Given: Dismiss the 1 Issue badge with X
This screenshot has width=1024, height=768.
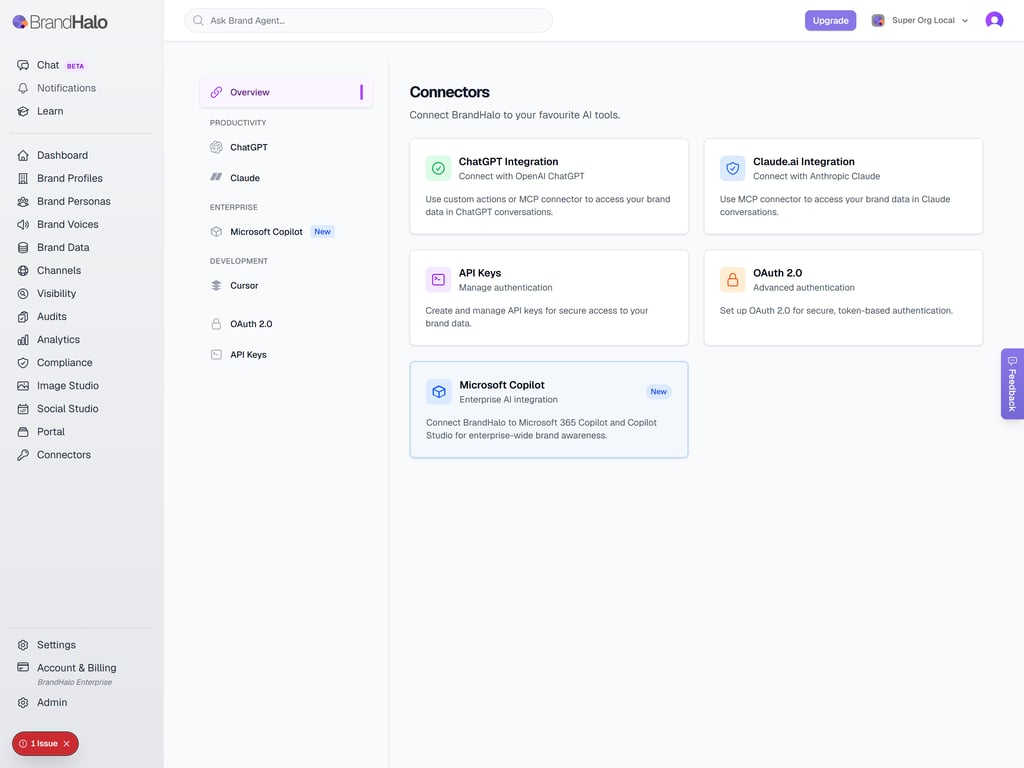Looking at the screenshot, I should pyautogui.click(x=67, y=744).
